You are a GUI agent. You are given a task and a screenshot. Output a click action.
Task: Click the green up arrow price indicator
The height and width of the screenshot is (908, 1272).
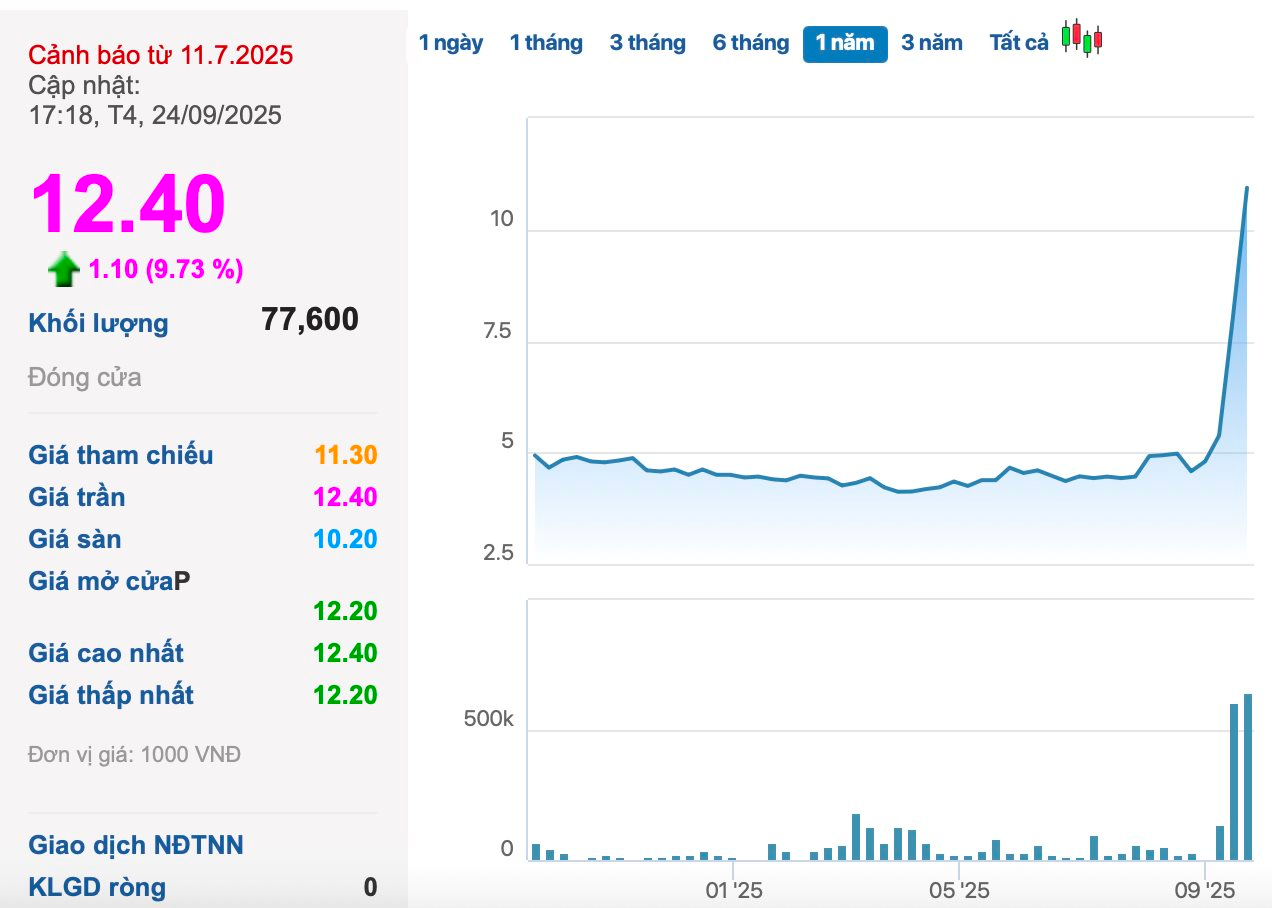(x=64, y=269)
